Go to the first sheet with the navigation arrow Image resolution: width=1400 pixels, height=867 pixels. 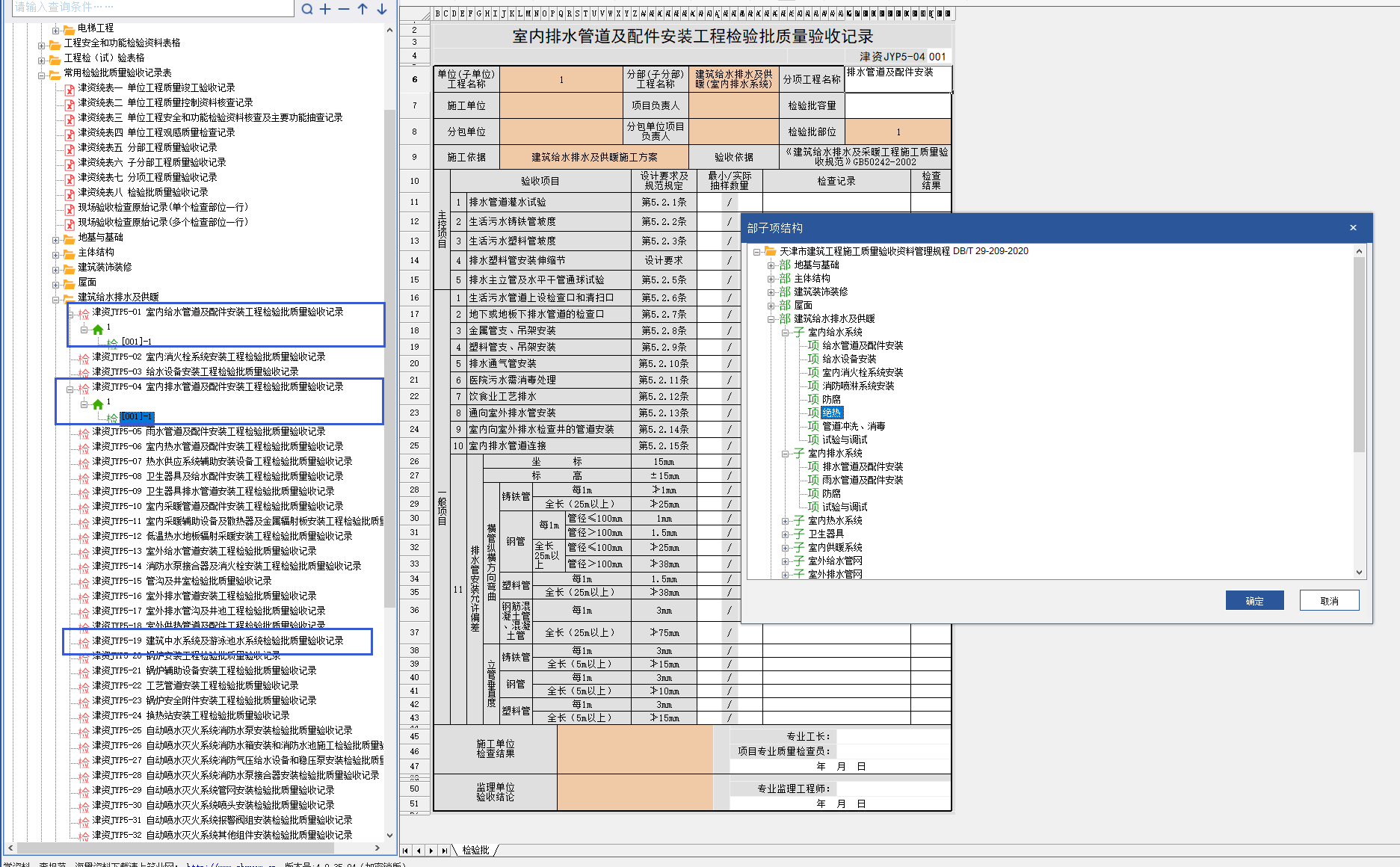pyautogui.click(x=406, y=851)
